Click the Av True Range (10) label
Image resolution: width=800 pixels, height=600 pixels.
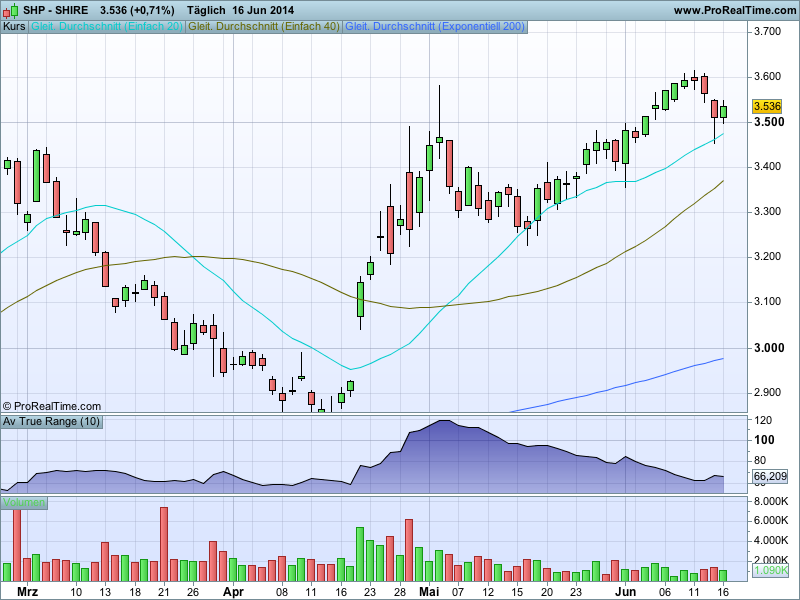[52, 421]
